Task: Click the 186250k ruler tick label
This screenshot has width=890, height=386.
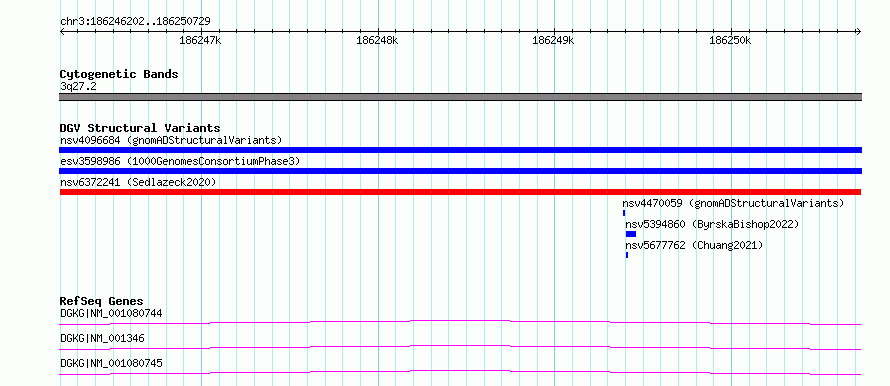Action: tap(731, 41)
